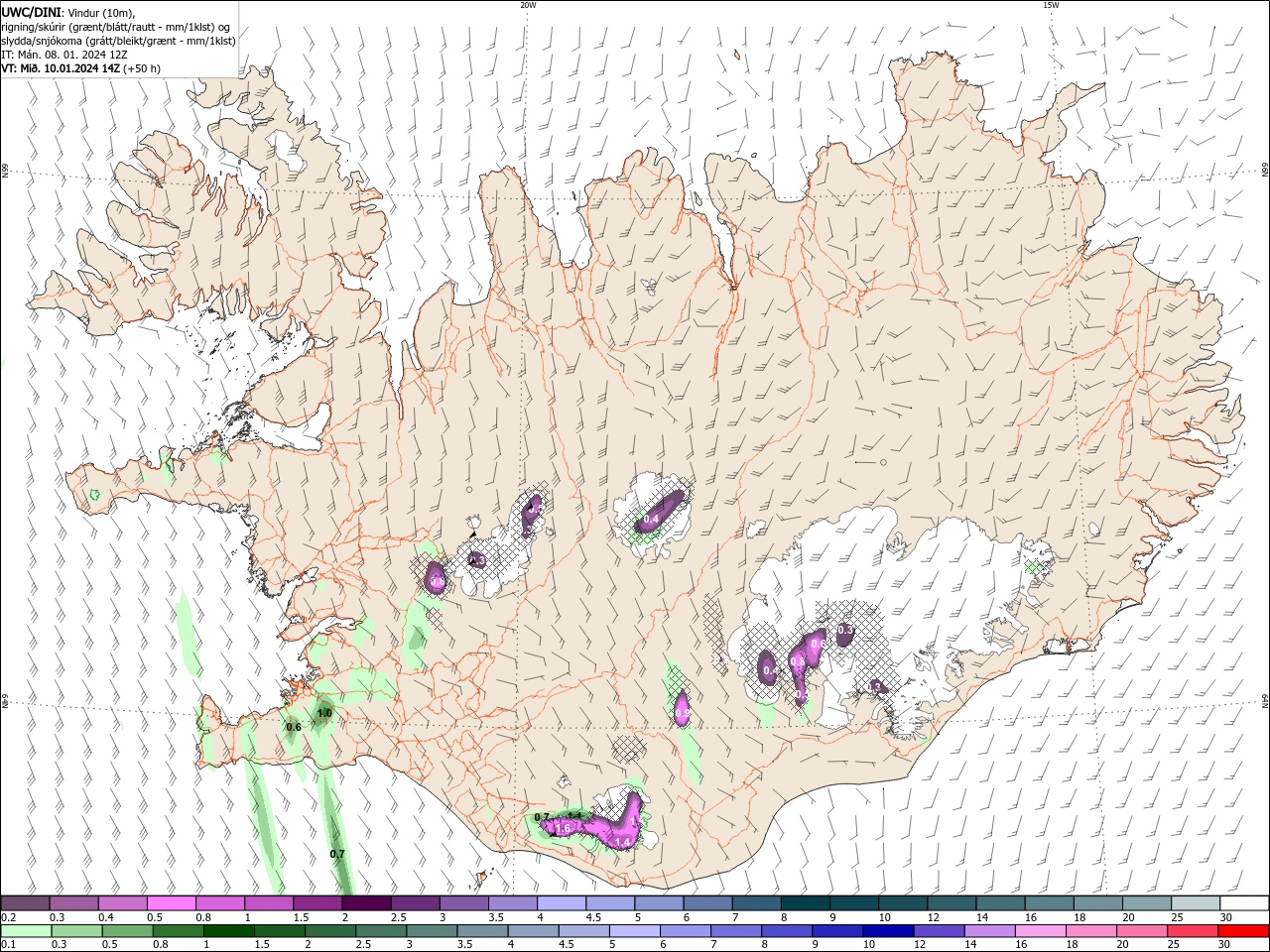Click the bright pink 0.5 swatch in the top legend row
The width and height of the screenshot is (1270, 952).
point(171,903)
